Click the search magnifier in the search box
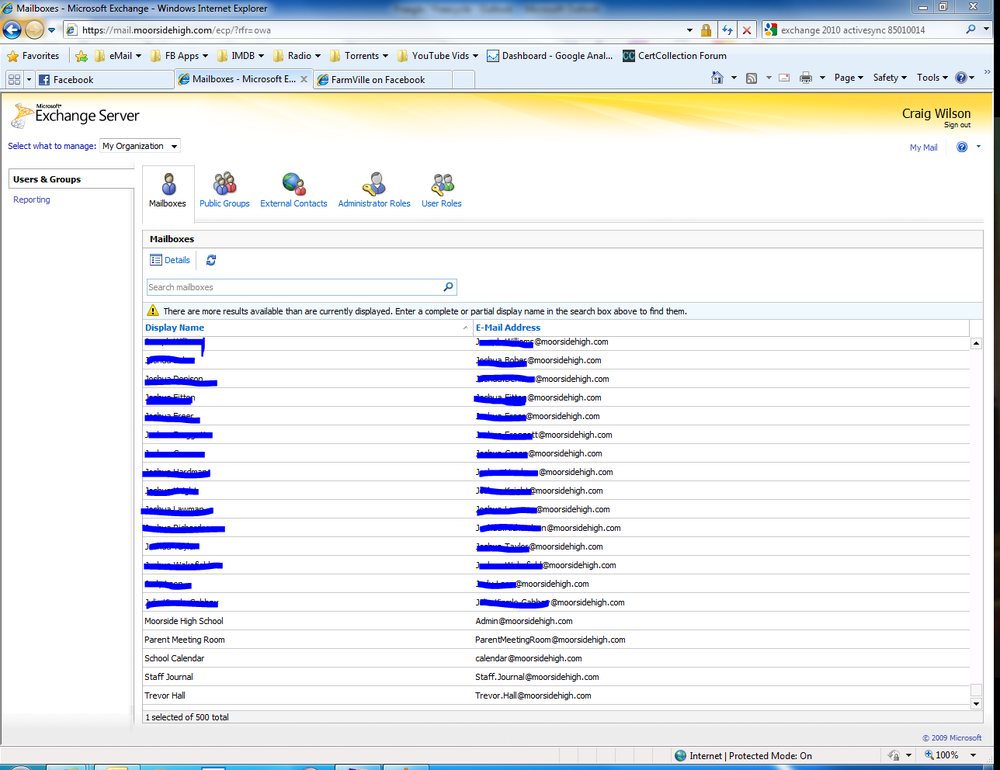The width and height of the screenshot is (1000, 770). pyautogui.click(x=971, y=29)
